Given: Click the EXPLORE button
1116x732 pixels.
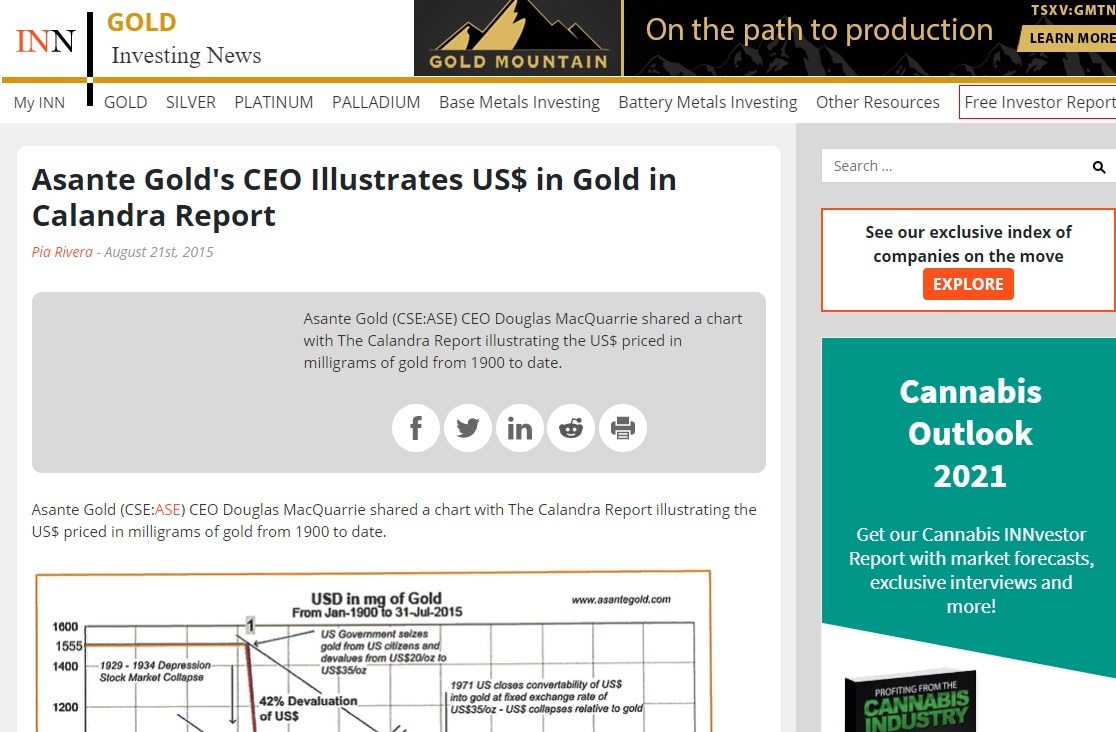Looking at the screenshot, I should [968, 284].
